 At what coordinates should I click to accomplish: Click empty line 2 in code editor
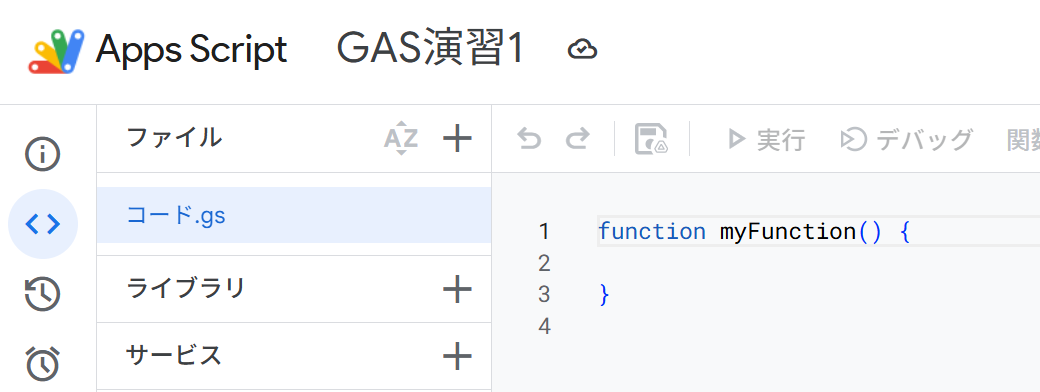[818, 263]
